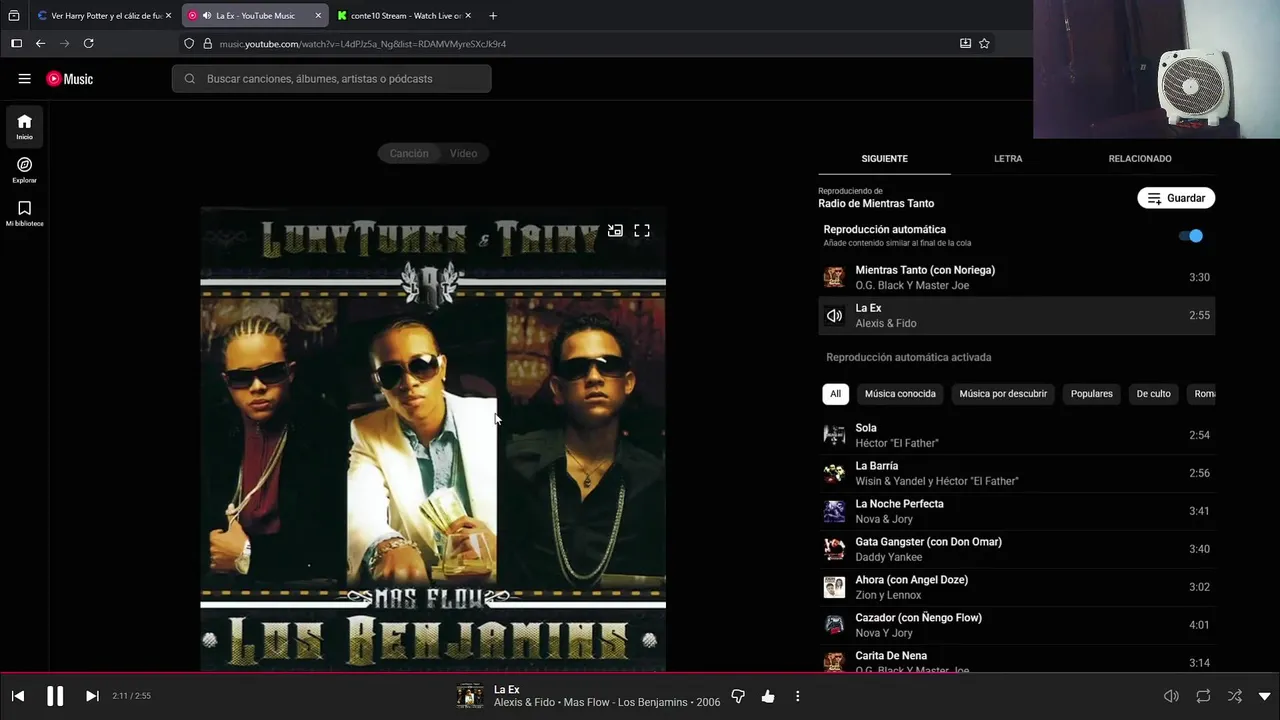Reload the current page
The width and height of the screenshot is (1280, 720).
pos(88,44)
